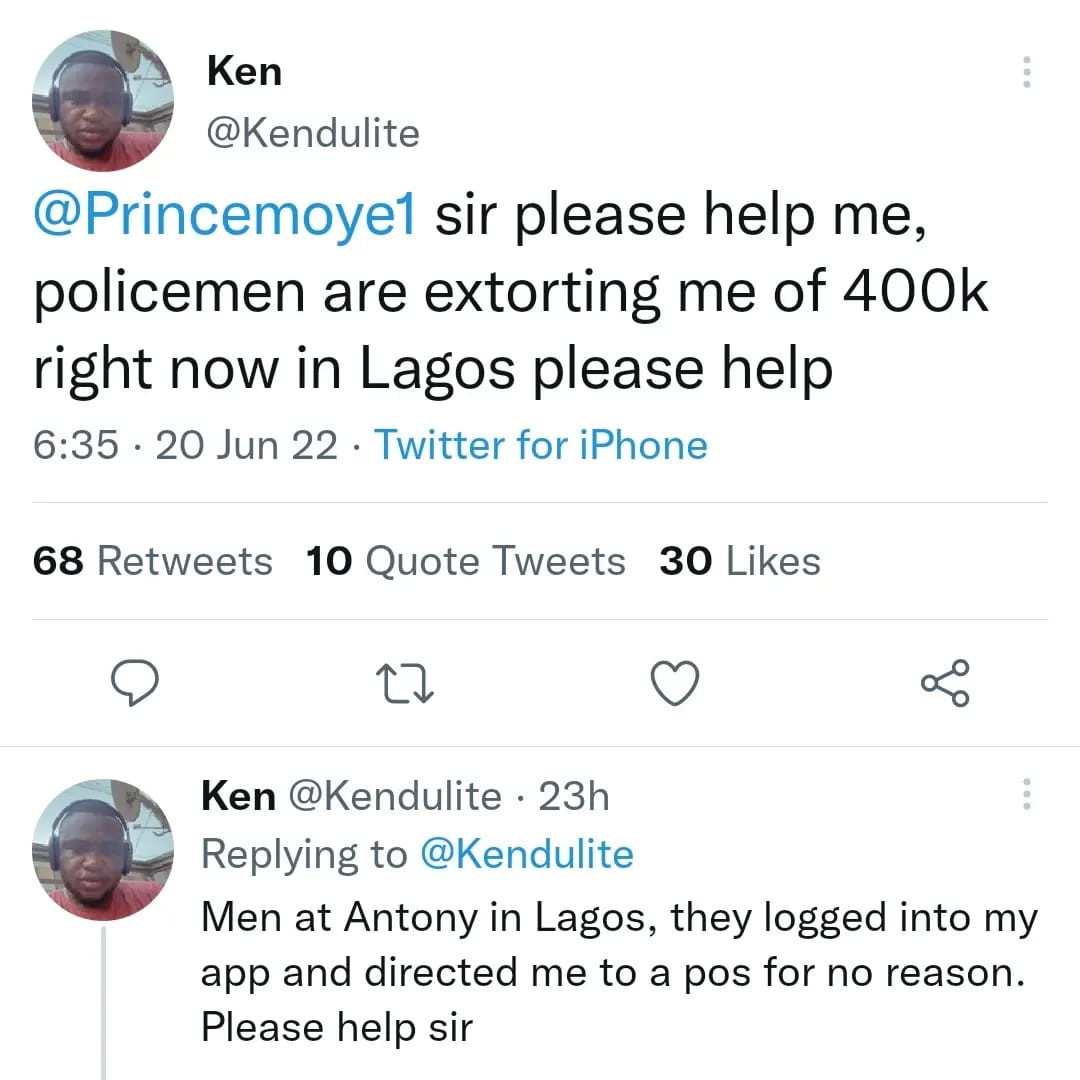This screenshot has height=1080, width=1080.
Task: Open the @Kendulite handle under main name
Action: [x=312, y=133]
